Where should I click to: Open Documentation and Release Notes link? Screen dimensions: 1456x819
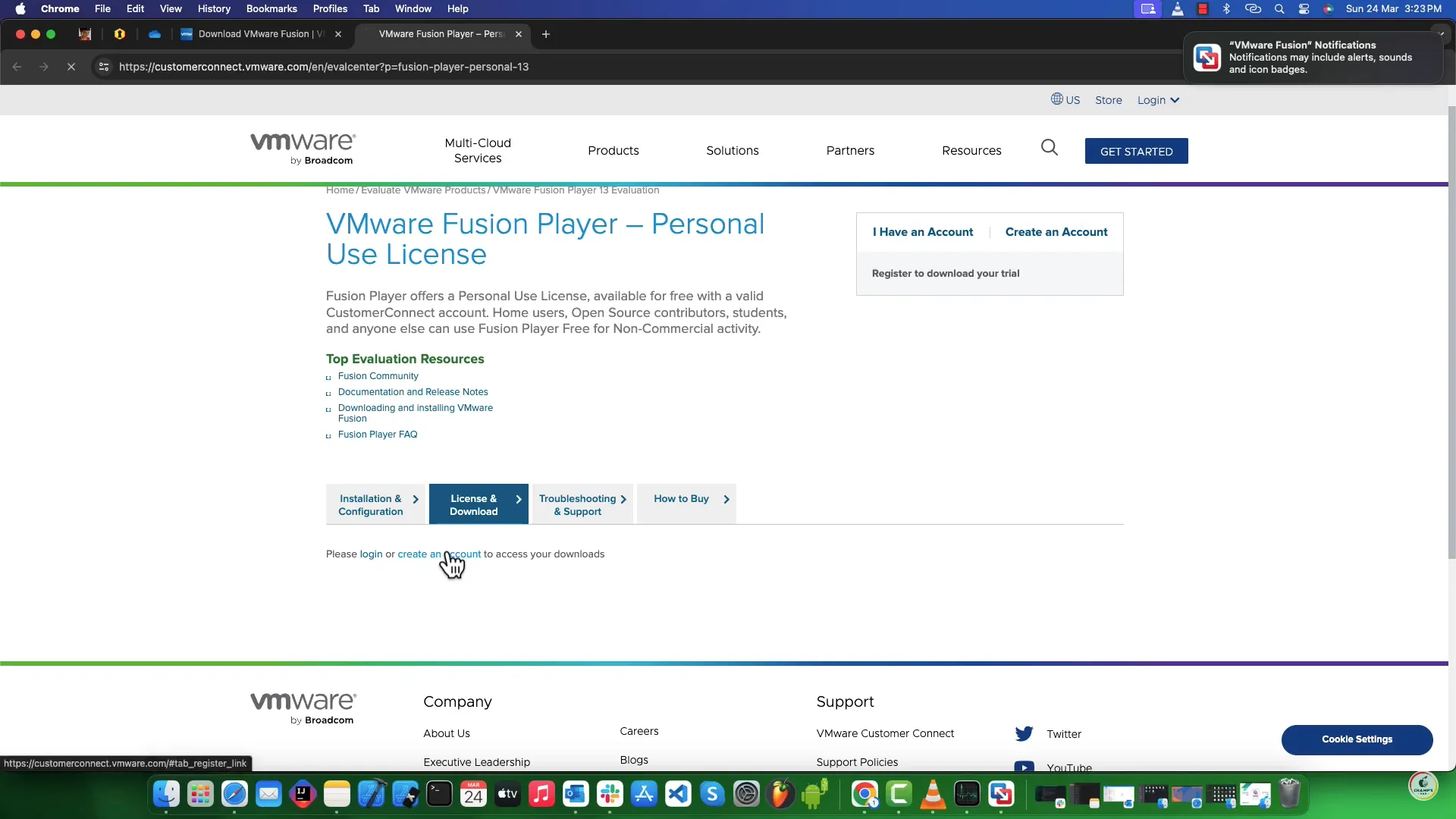click(413, 392)
